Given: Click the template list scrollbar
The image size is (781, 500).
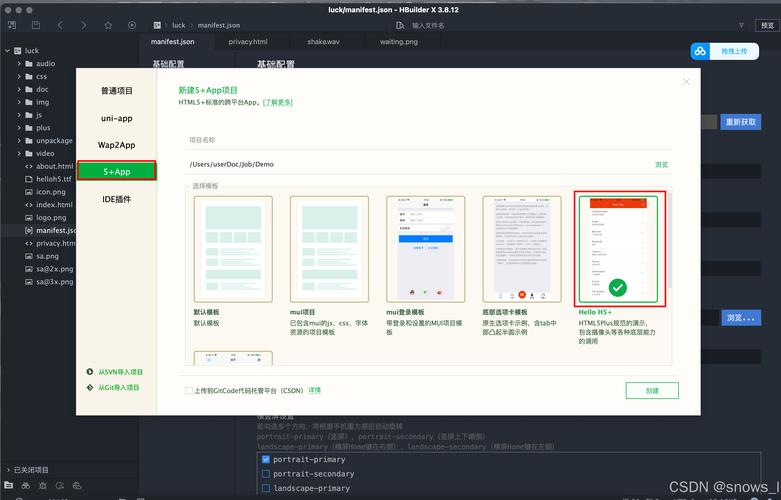Looking at the screenshot, I should coord(669,241).
